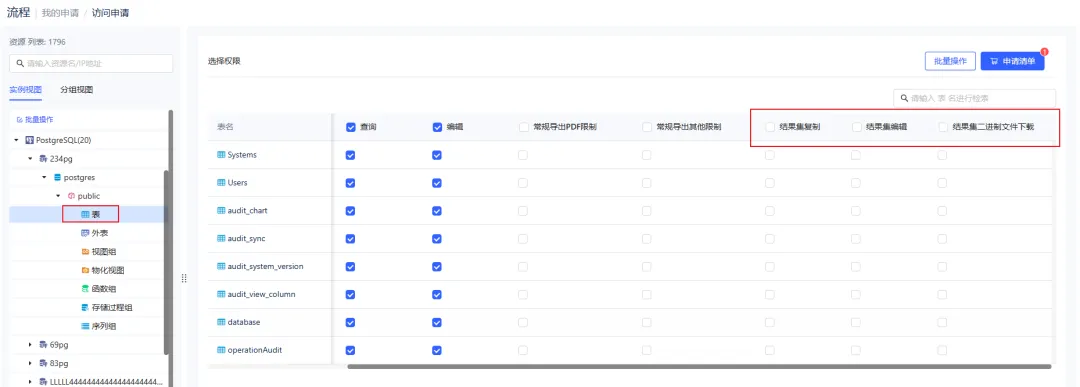Click the 外表 foreign table icon
Screen dimensions: 1080x387
coord(85,233)
